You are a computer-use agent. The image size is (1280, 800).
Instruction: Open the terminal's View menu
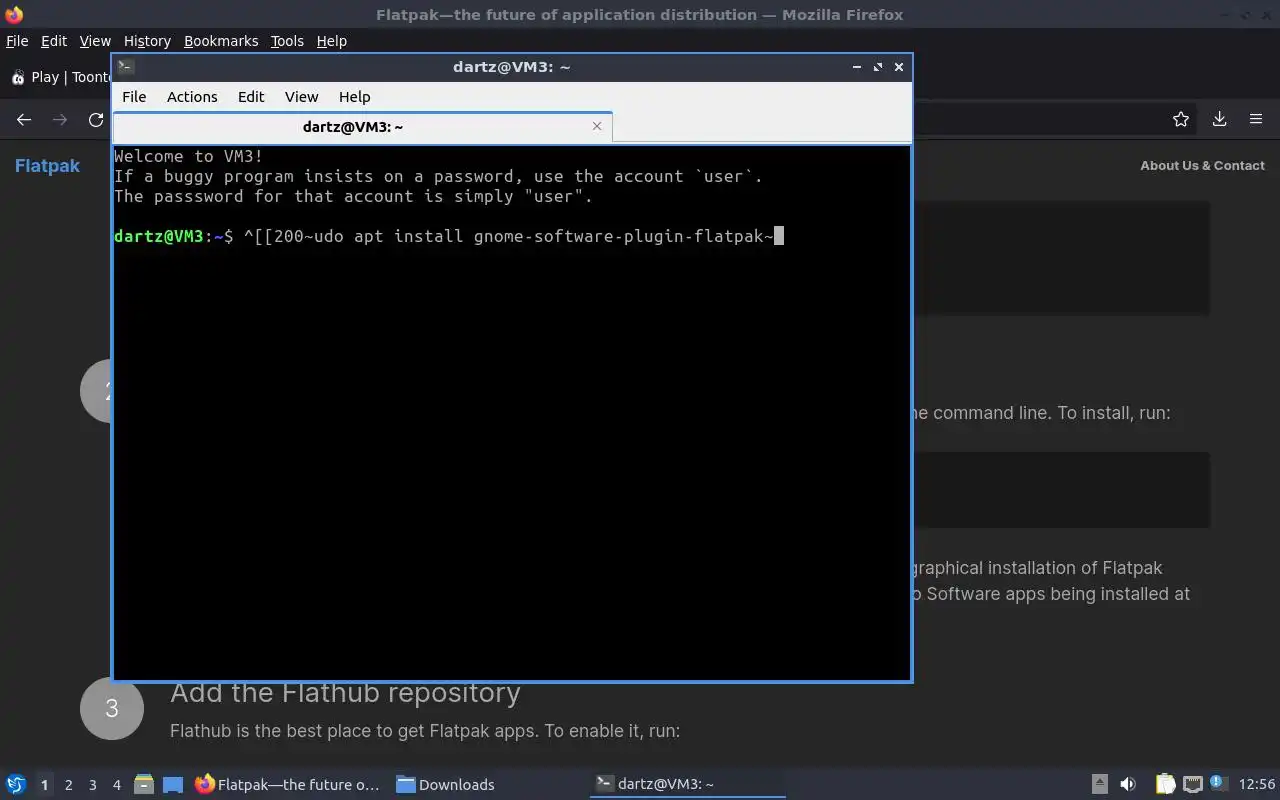301,97
